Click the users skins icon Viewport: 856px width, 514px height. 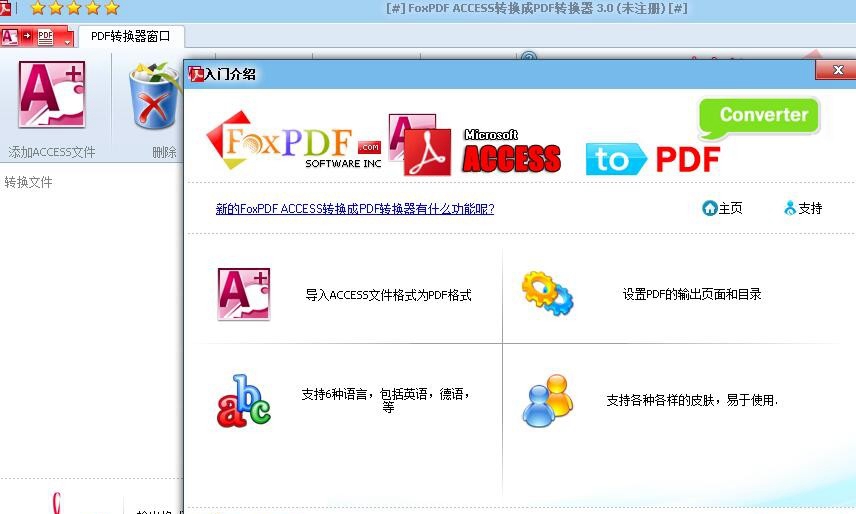click(x=548, y=401)
